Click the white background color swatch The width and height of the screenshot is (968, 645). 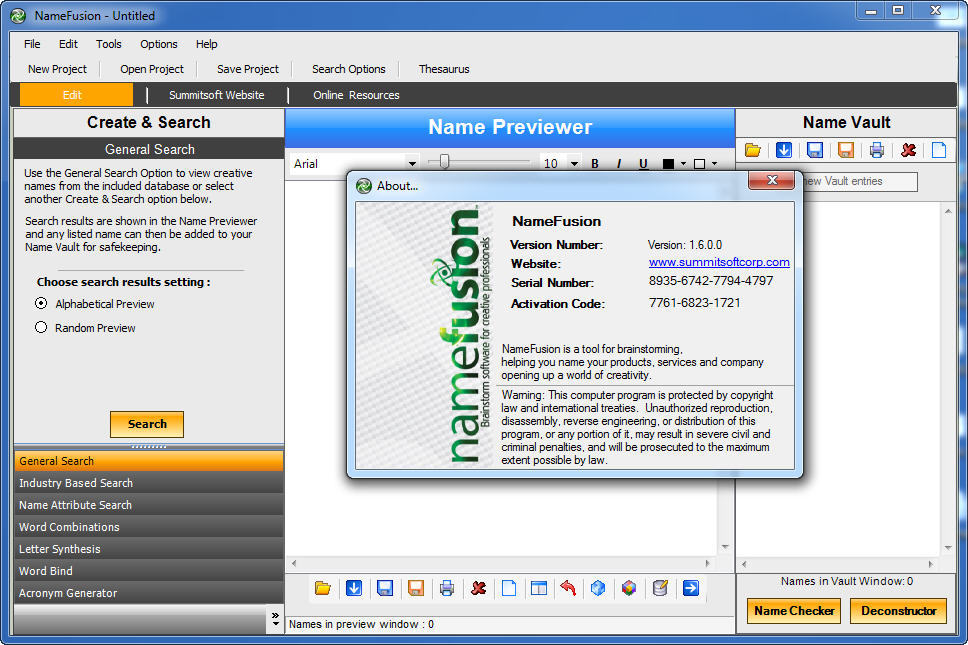(x=699, y=164)
